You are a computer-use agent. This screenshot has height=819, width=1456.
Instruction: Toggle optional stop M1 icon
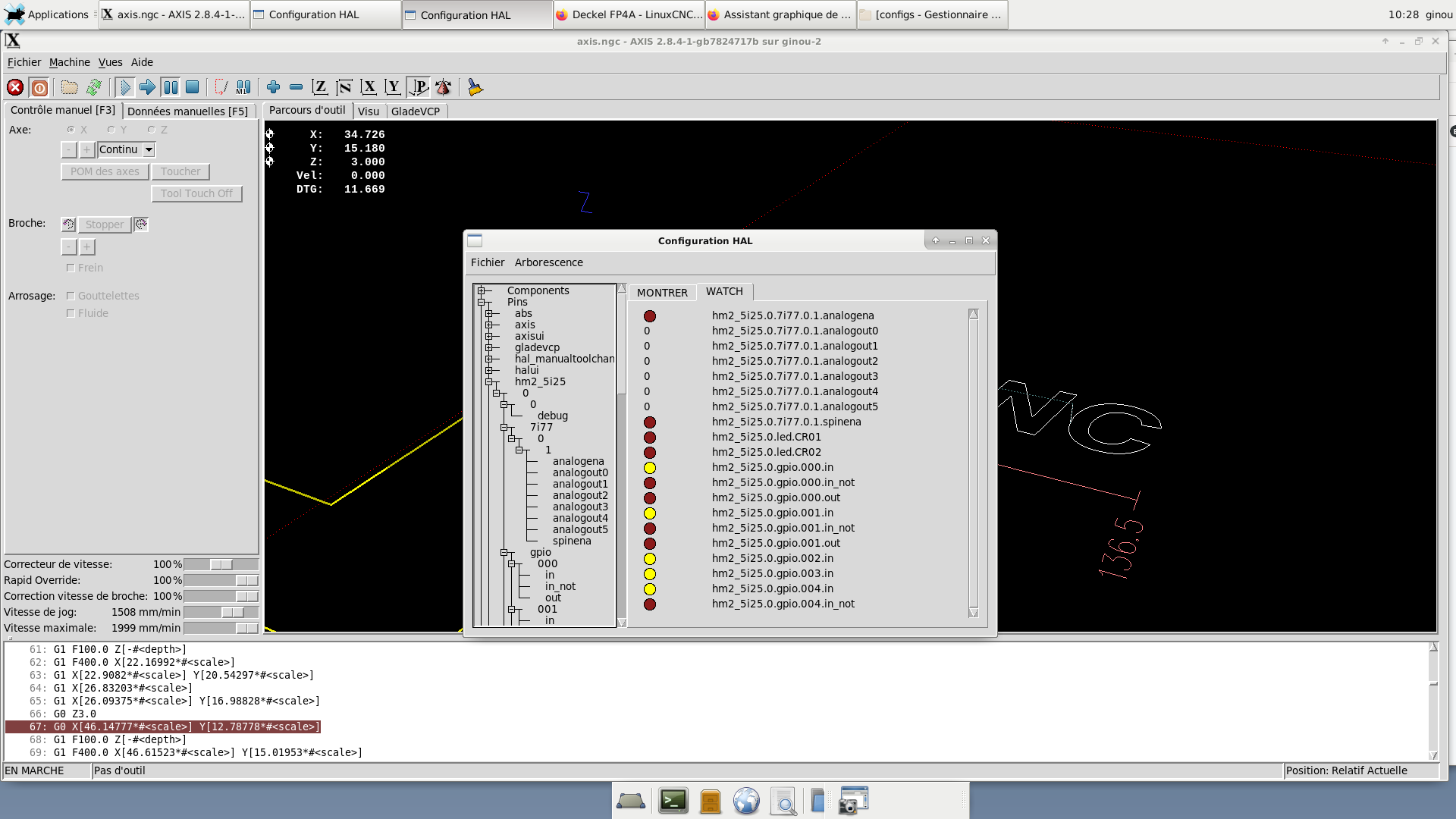(243, 88)
